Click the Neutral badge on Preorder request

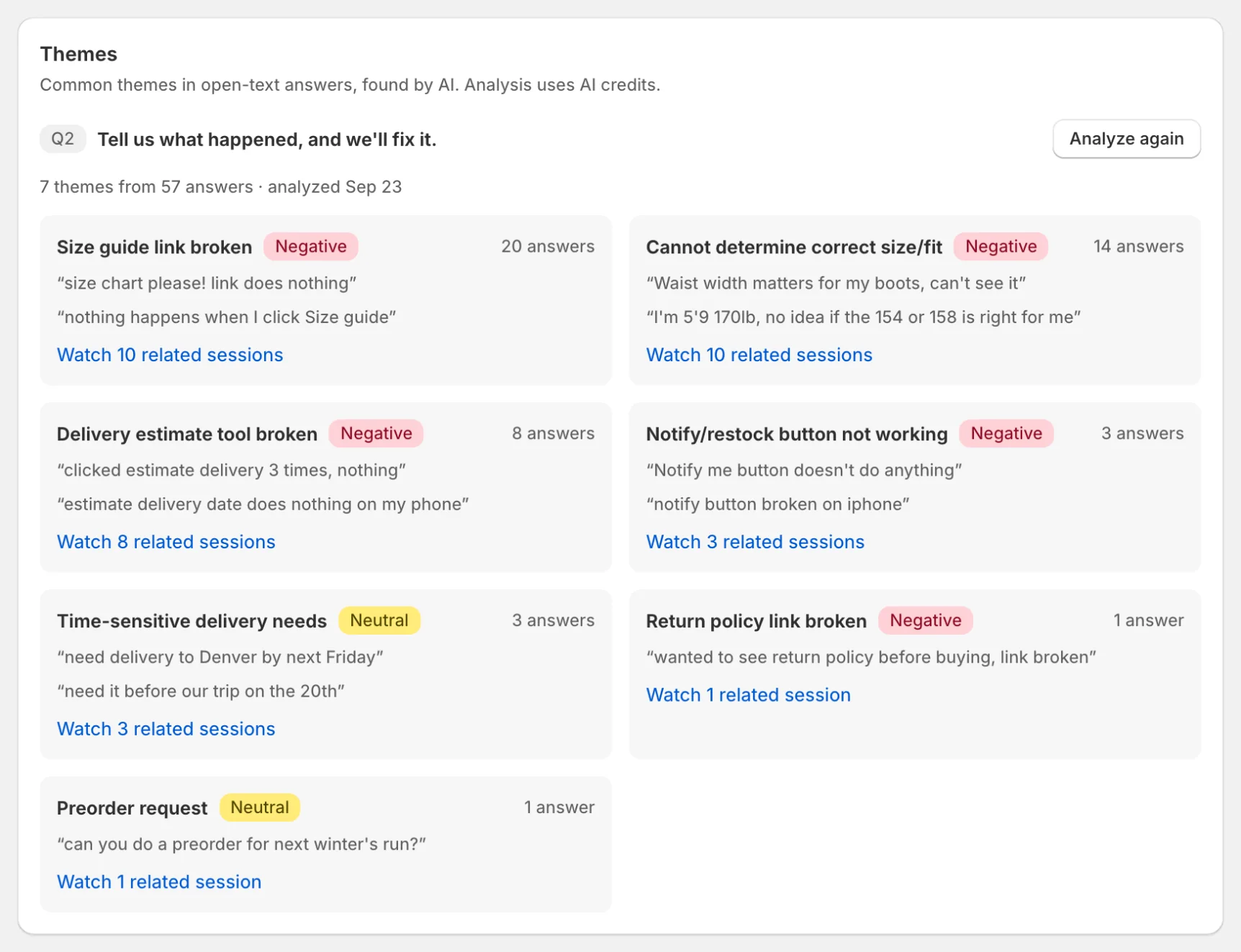point(260,807)
